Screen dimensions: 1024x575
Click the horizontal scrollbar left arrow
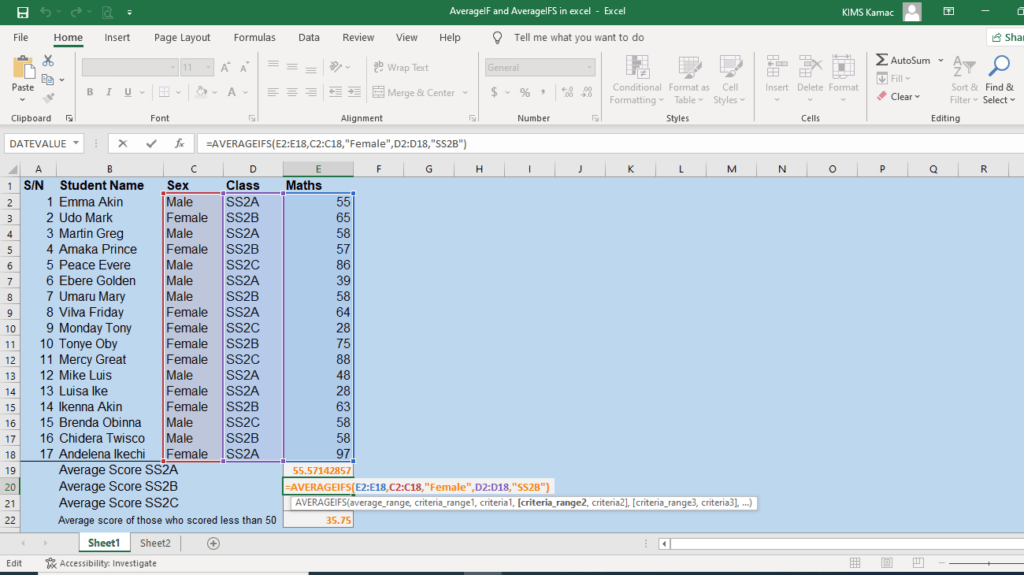pos(664,544)
